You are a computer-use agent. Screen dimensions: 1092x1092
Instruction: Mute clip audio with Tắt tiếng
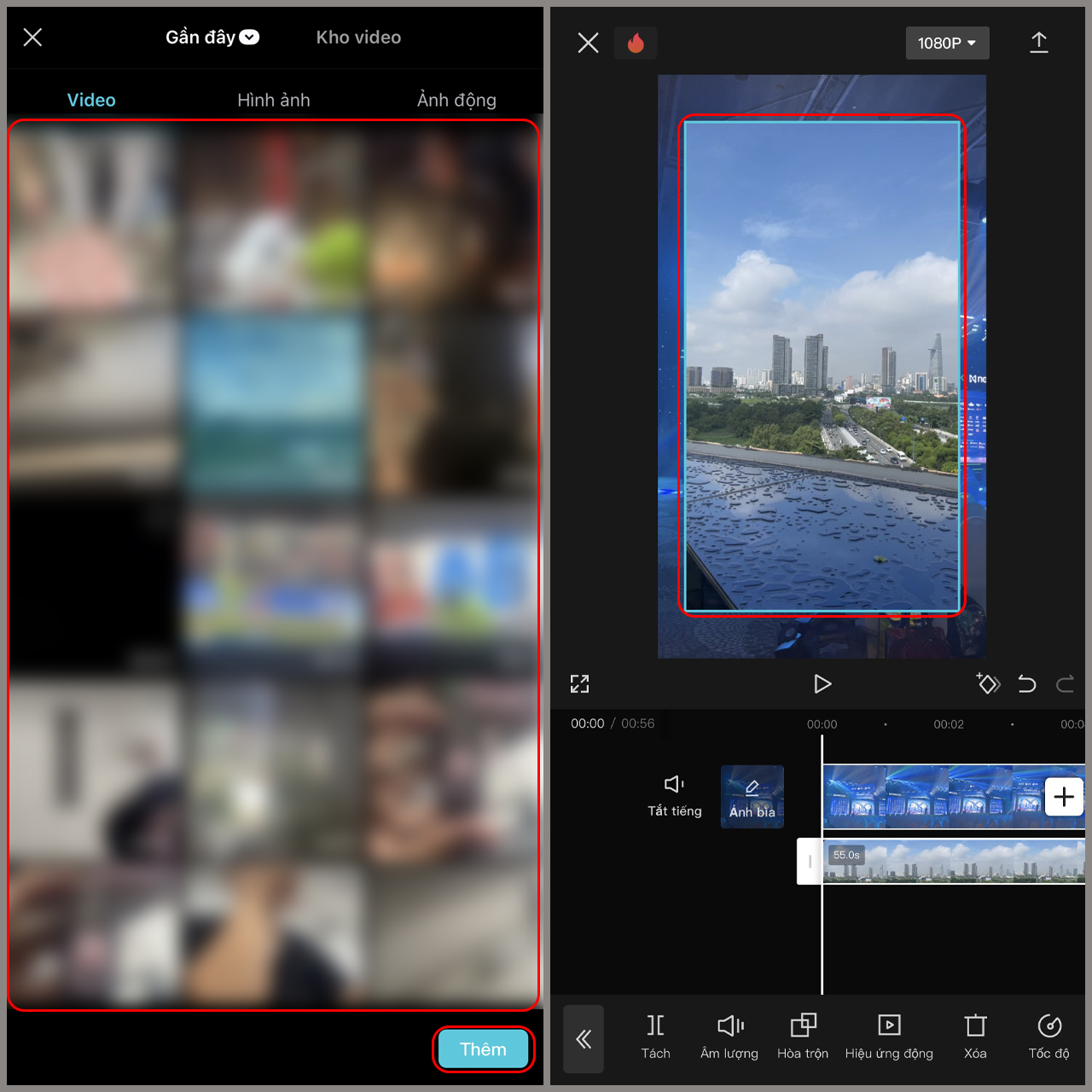674,796
